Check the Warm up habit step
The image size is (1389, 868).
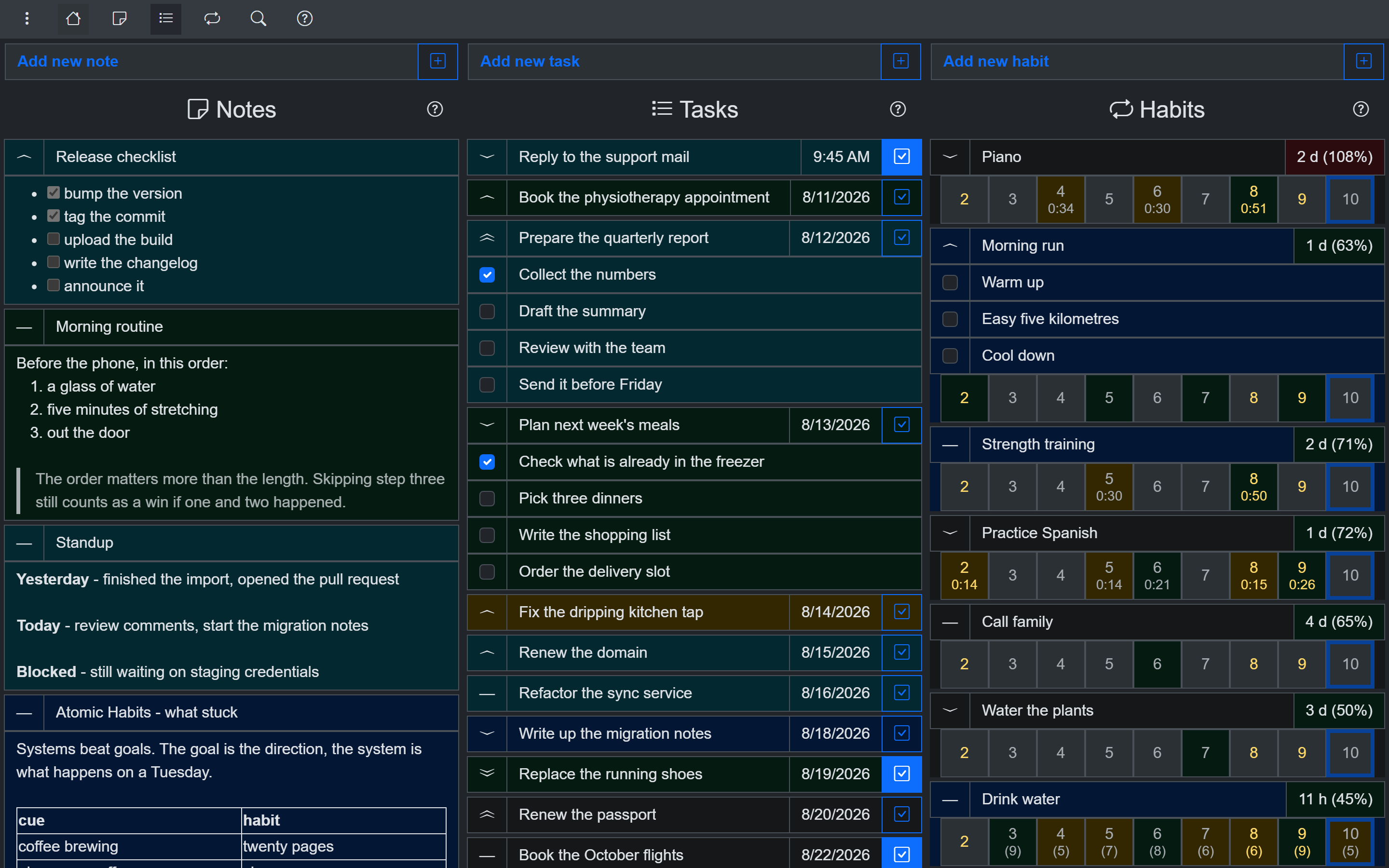[950, 283]
